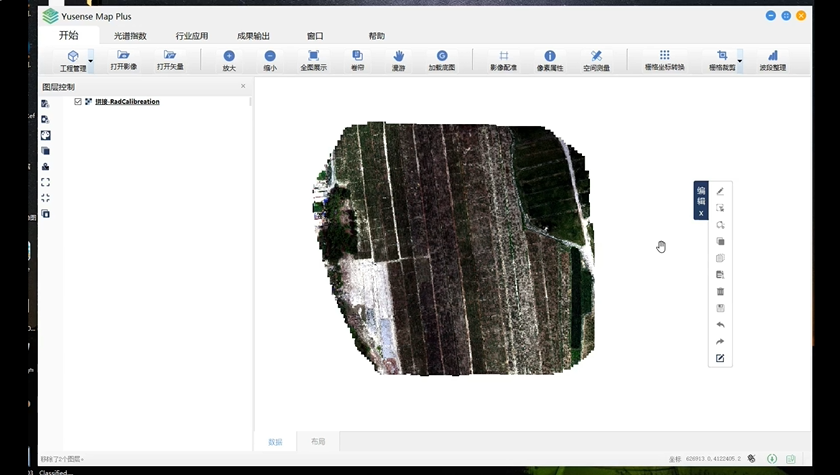The width and height of the screenshot is (840, 475).
Task: Open the 帮助 menu tab
Action: point(376,36)
